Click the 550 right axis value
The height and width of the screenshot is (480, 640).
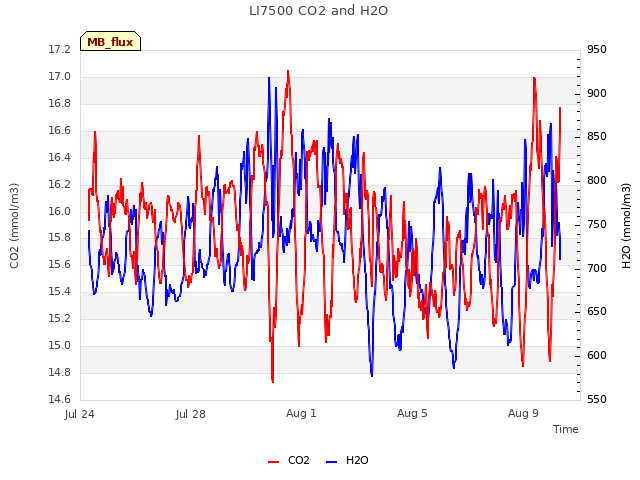(597, 399)
